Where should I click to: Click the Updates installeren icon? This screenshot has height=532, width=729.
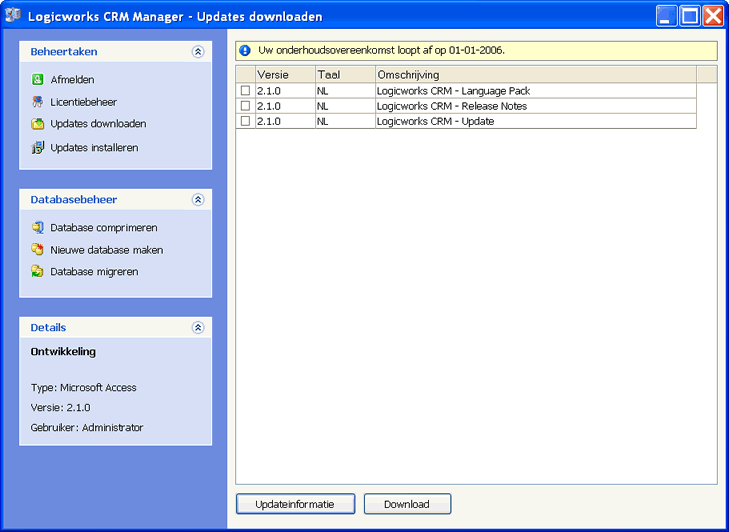coord(38,148)
